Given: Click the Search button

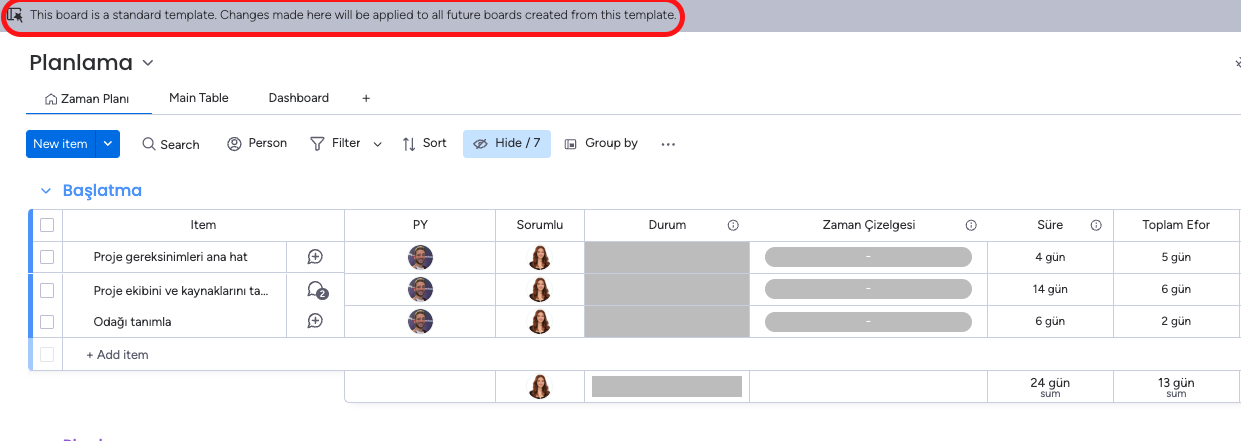Looking at the screenshot, I should [x=170, y=144].
